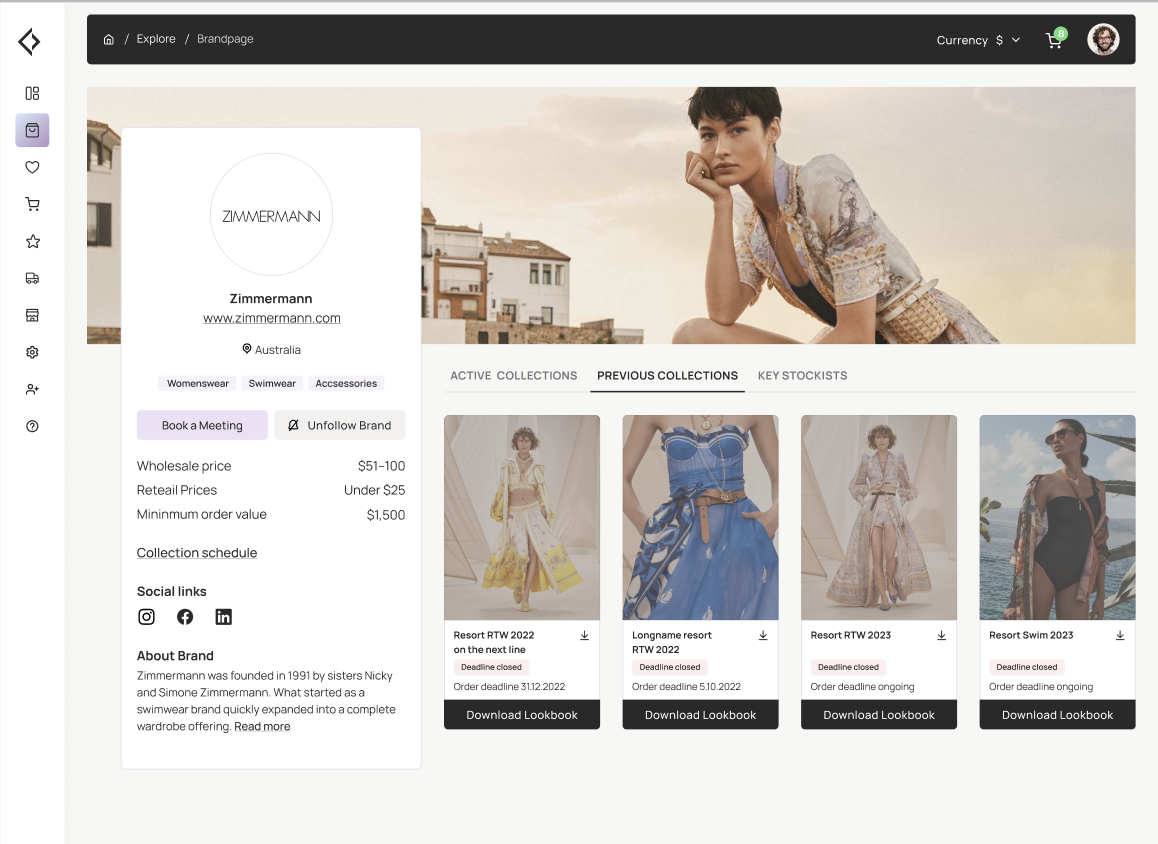Open Zimmermann Instagram link

[146, 617]
